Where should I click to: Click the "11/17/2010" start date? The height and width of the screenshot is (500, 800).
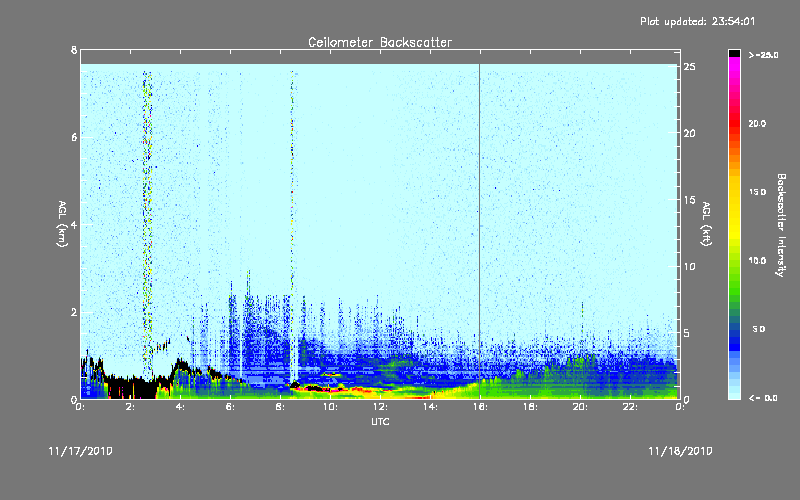point(81,452)
